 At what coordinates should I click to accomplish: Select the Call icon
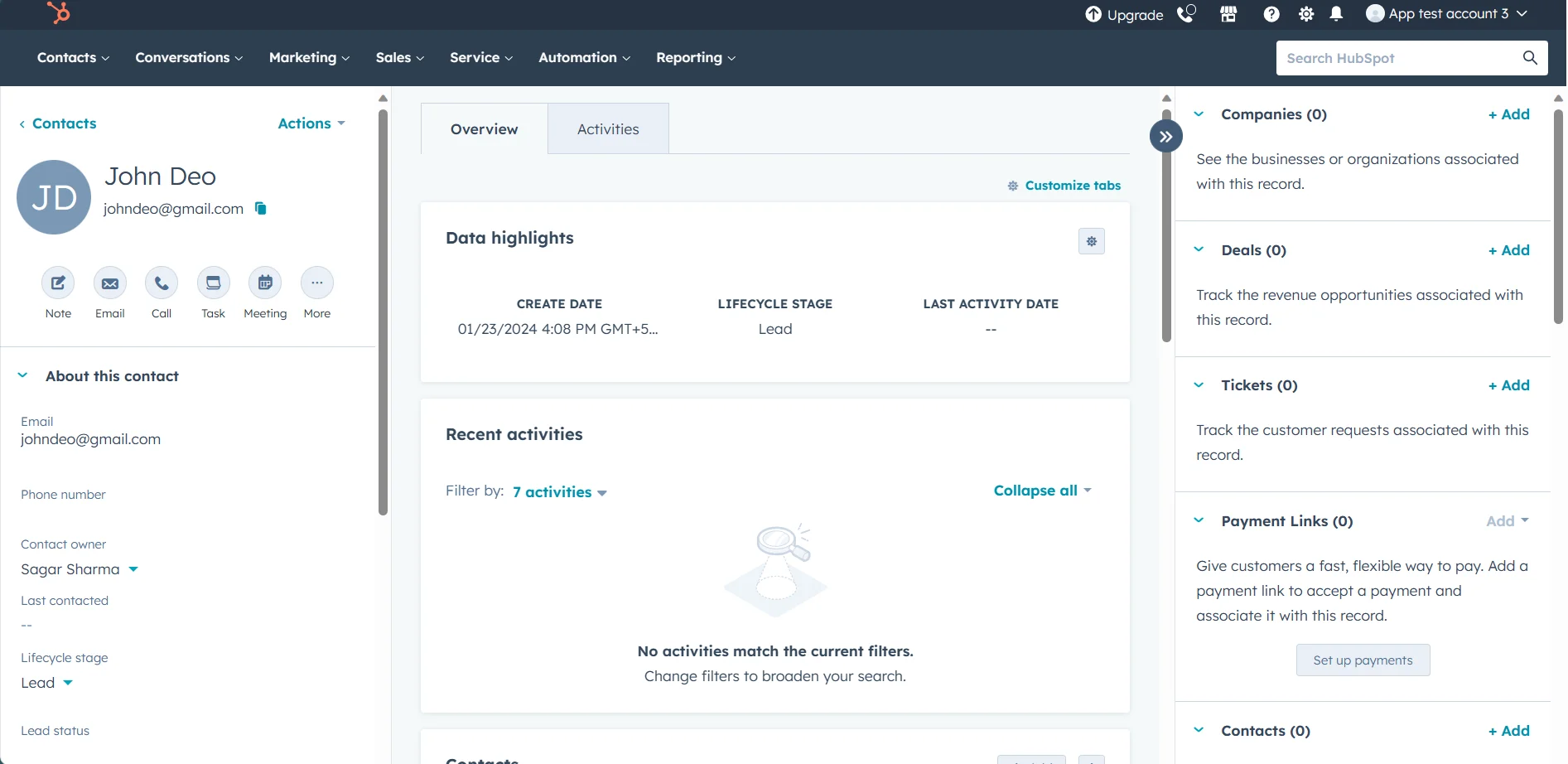pos(161,282)
